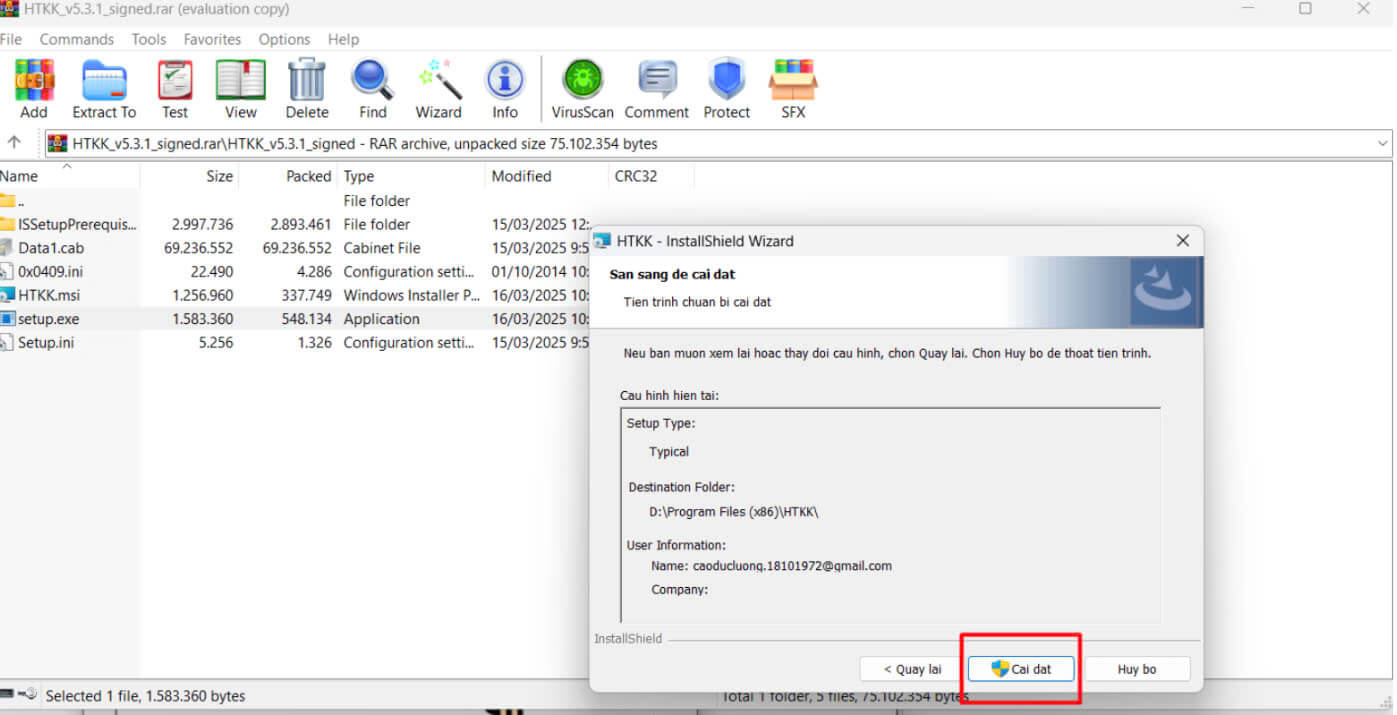Click the 69.236.552 size of Data1.cab

coord(199,248)
